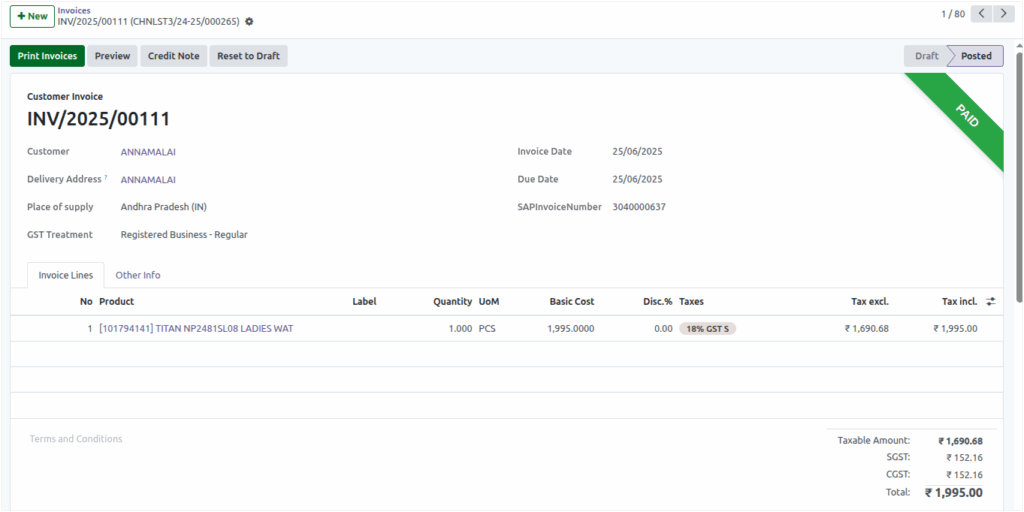Open invoice Preview
Image resolution: width=1024 pixels, height=512 pixels.
[112, 56]
